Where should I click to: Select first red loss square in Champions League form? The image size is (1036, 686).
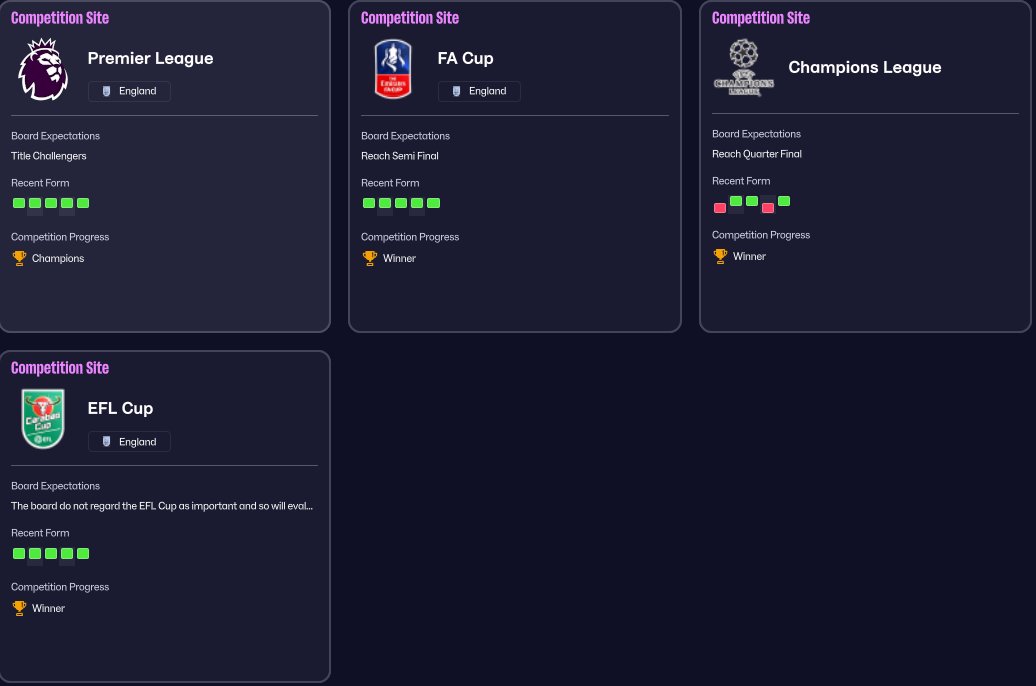pyautogui.click(x=720, y=208)
